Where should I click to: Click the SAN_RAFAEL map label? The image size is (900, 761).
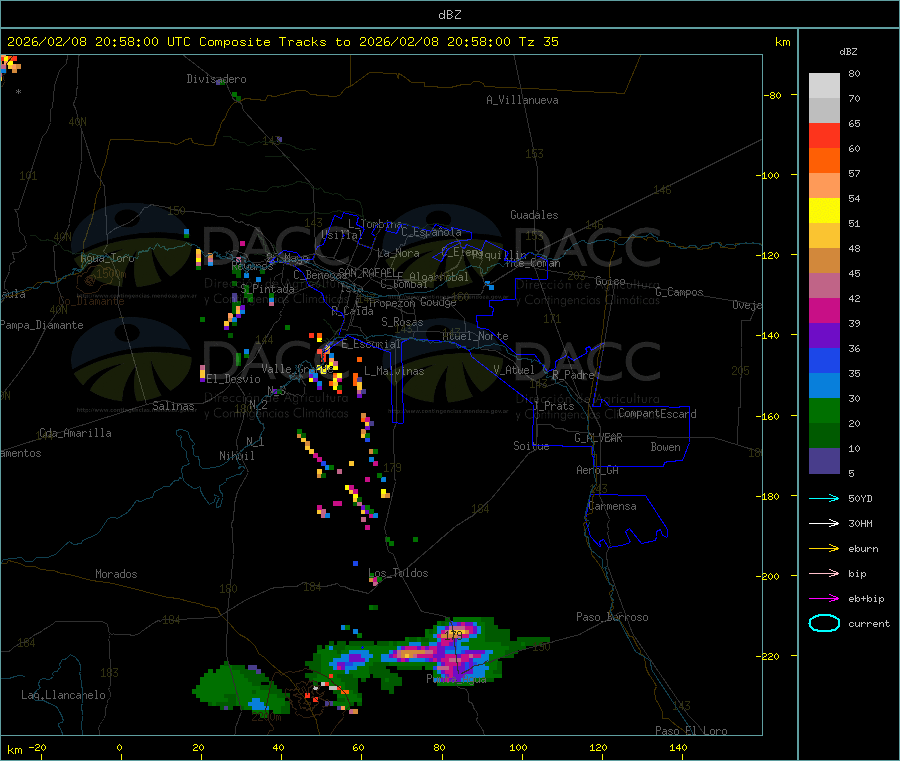(366, 272)
